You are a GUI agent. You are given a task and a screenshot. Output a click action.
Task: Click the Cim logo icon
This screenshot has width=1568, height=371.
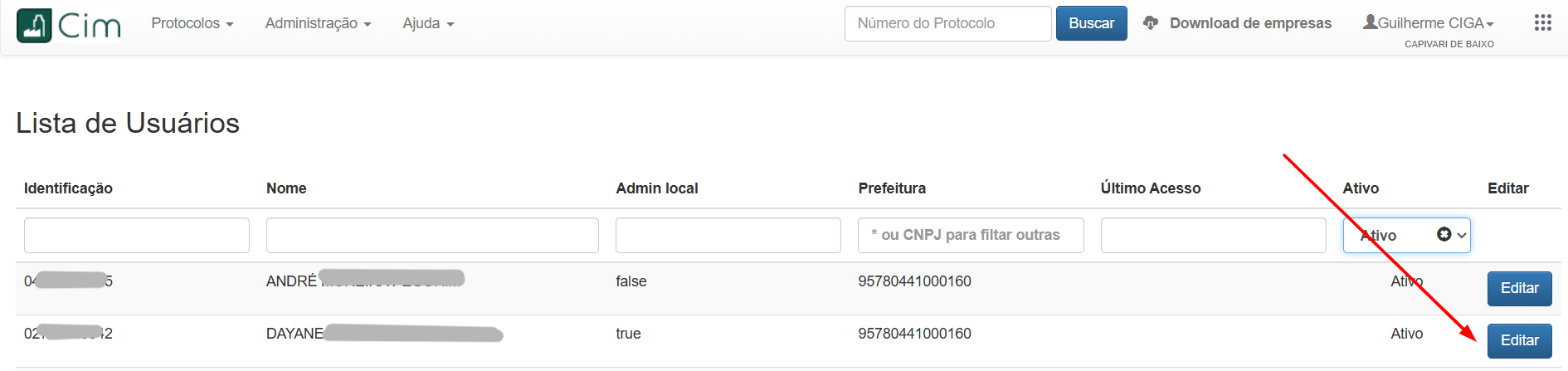[34, 26]
